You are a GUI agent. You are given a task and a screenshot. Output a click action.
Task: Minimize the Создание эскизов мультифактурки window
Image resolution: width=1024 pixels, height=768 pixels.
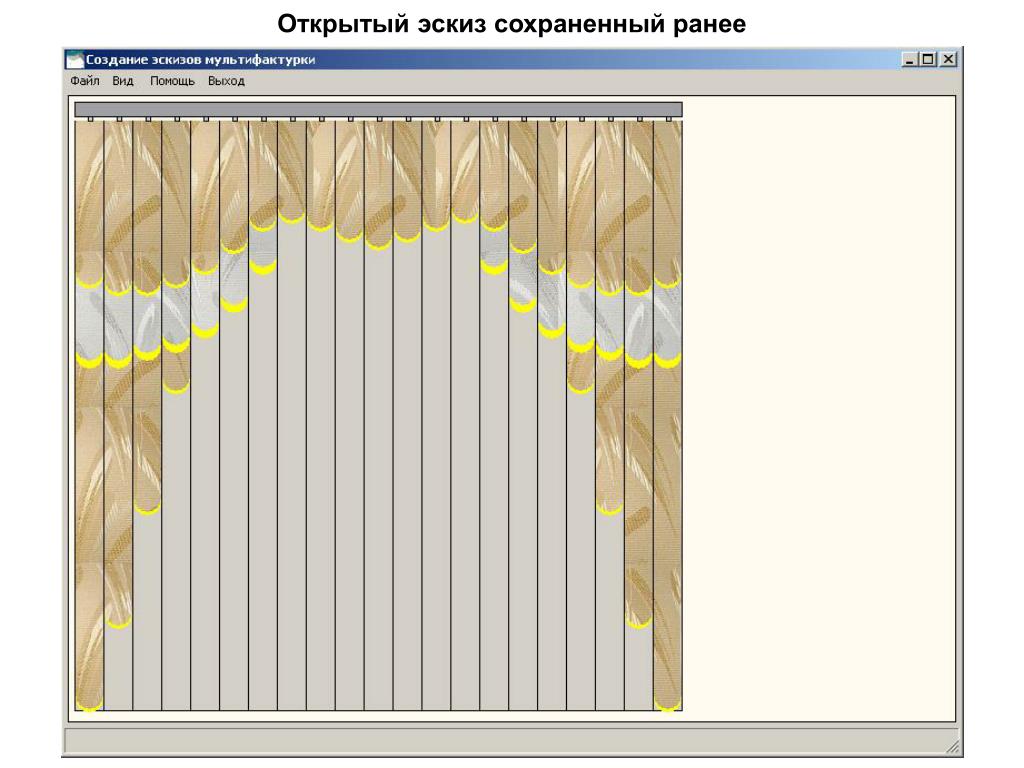click(909, 59)
